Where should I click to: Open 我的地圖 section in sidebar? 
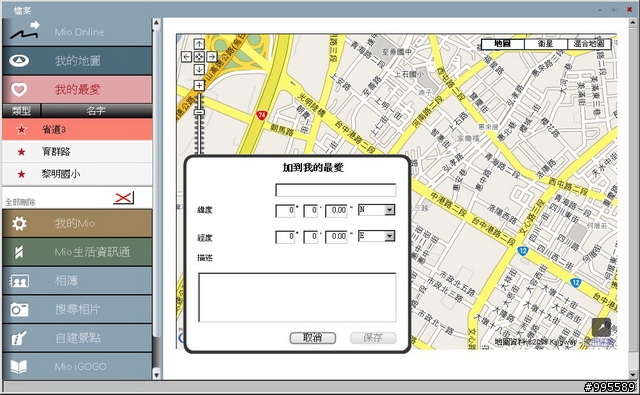point(77,61)
